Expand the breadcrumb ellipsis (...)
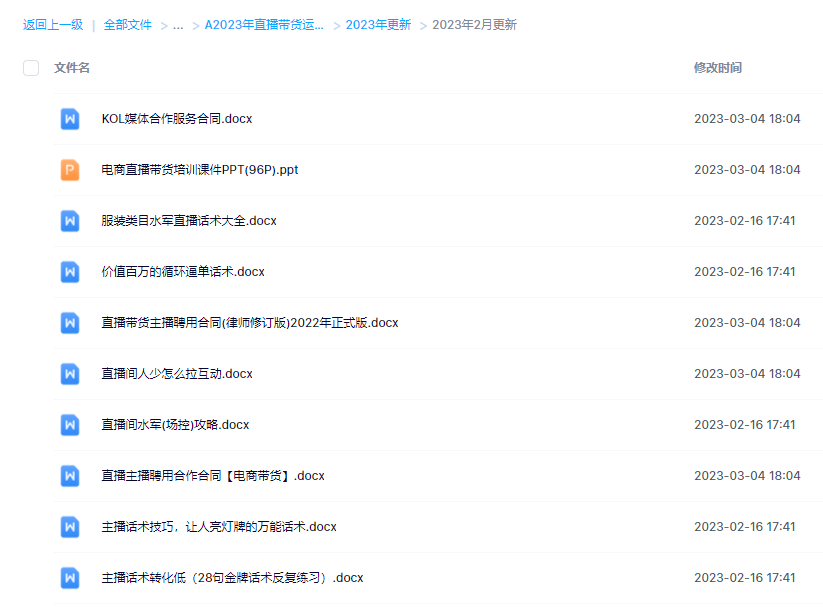The image size is (823, 607). click(178, 25)
